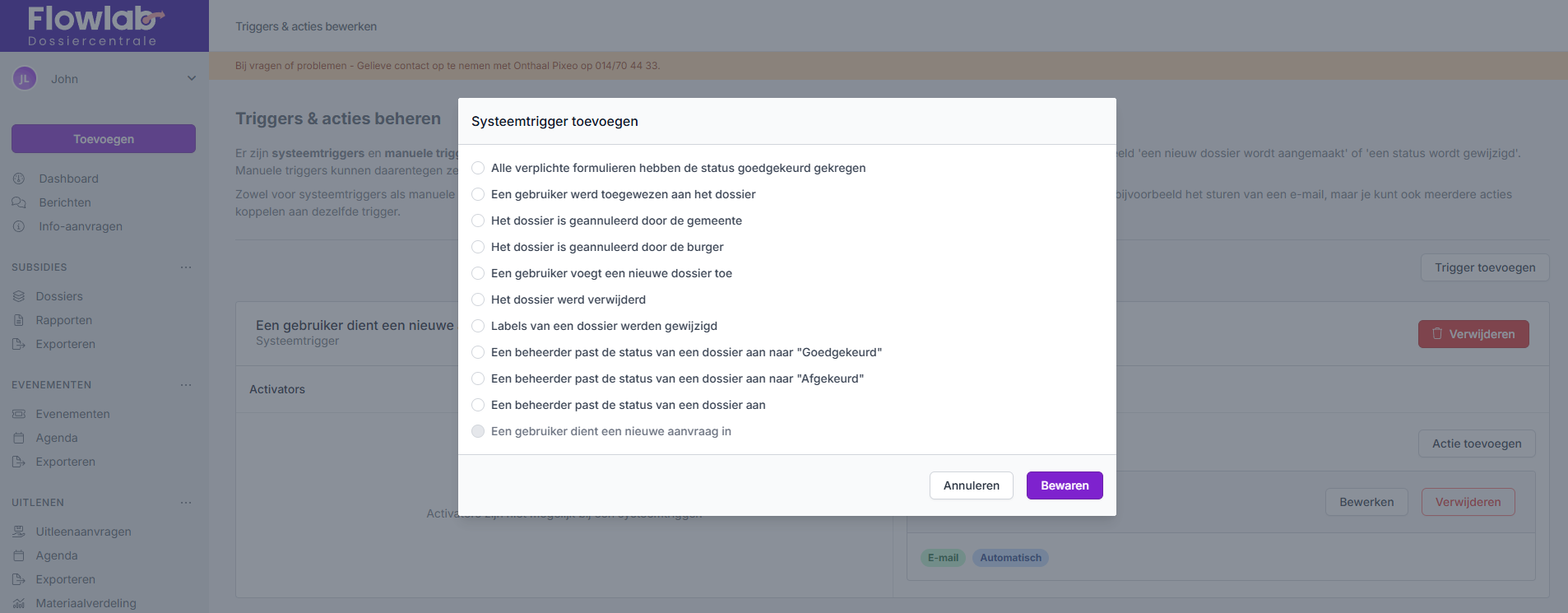Click the Berichten chat icon
The width and height of the screenshot is (1568, 613).
(x=19, y=202)
